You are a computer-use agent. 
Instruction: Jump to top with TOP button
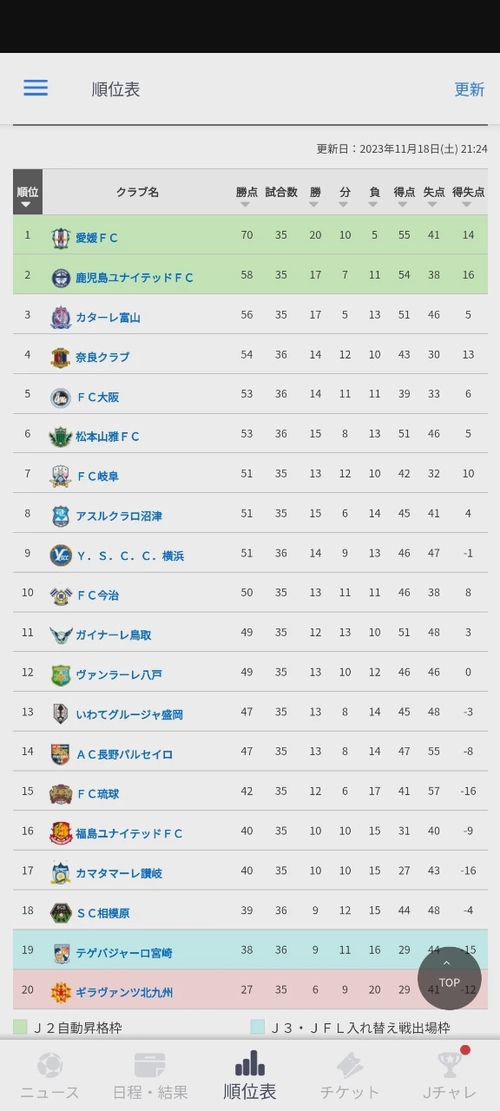click(x=450, y=978)
